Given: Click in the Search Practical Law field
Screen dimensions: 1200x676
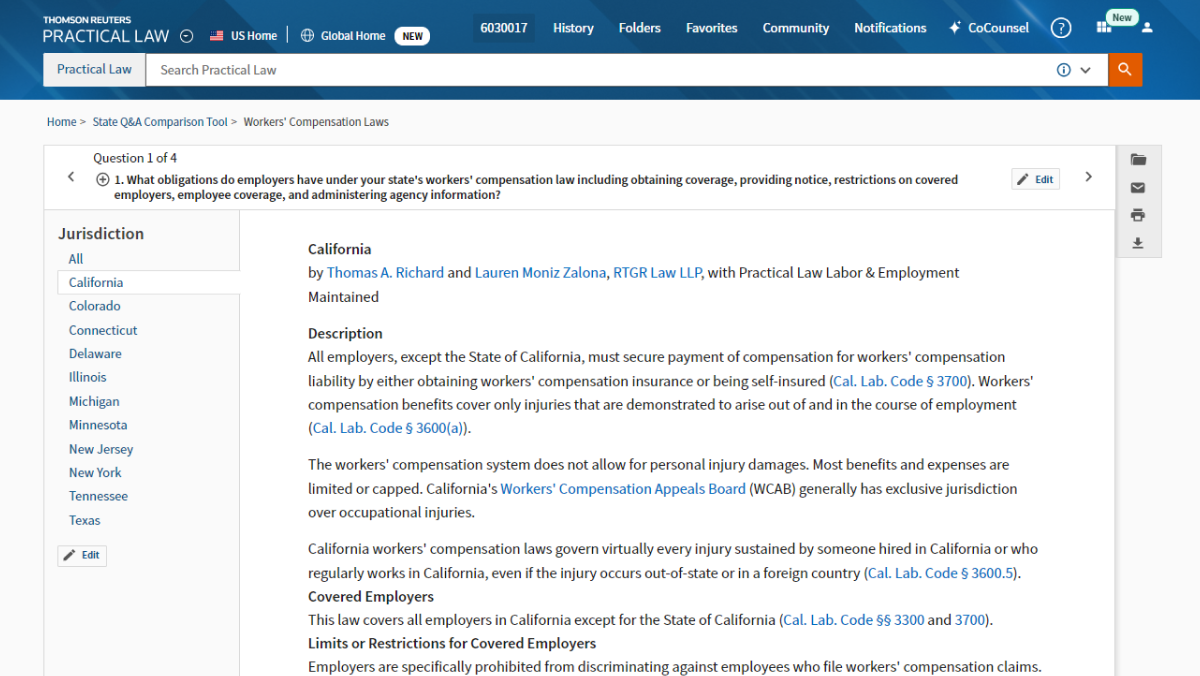Looking at the screenshot, I should tap(600, 70).
